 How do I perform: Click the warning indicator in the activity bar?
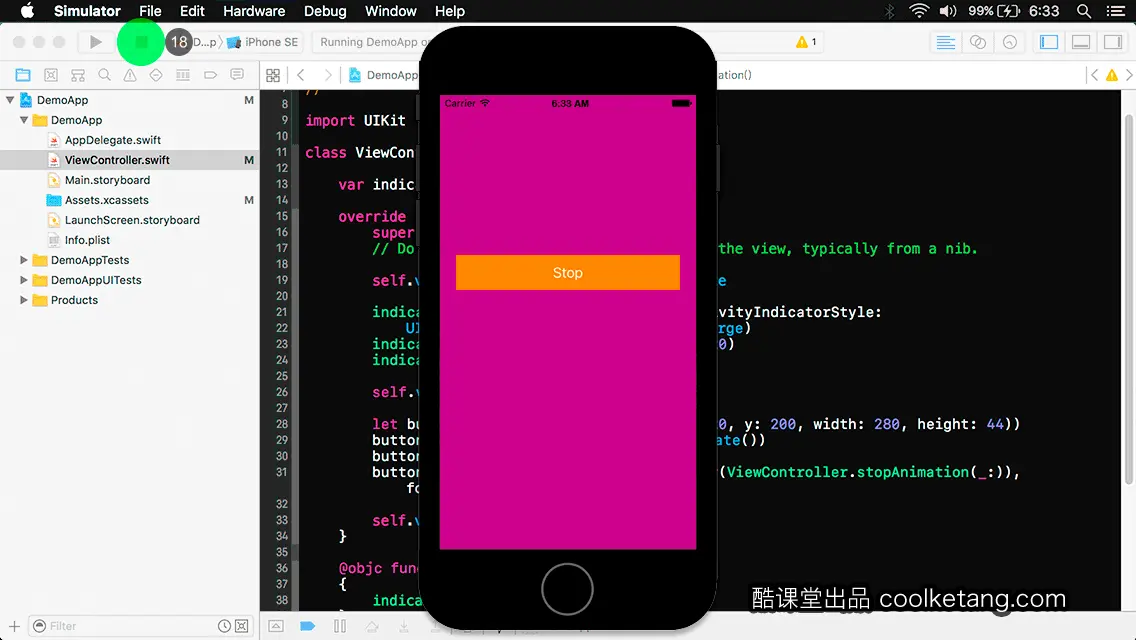point(806,42)
